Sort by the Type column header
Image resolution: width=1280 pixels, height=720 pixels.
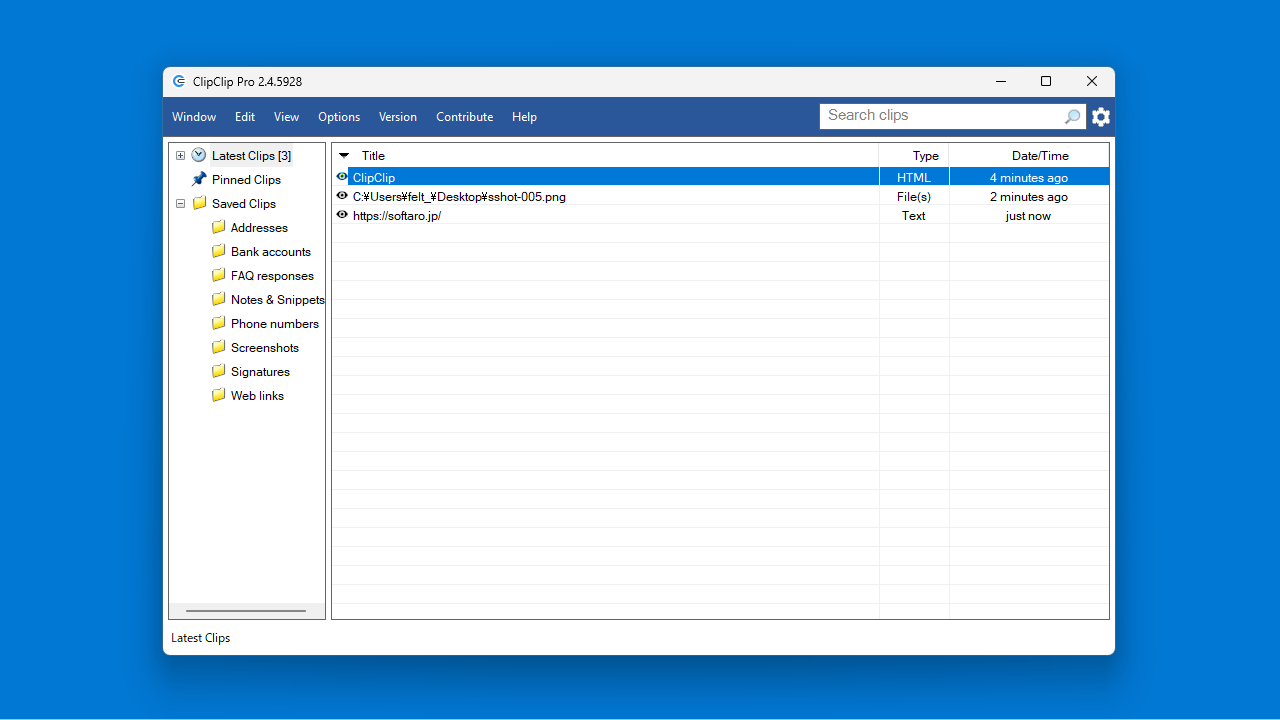(x=914, y=155)
